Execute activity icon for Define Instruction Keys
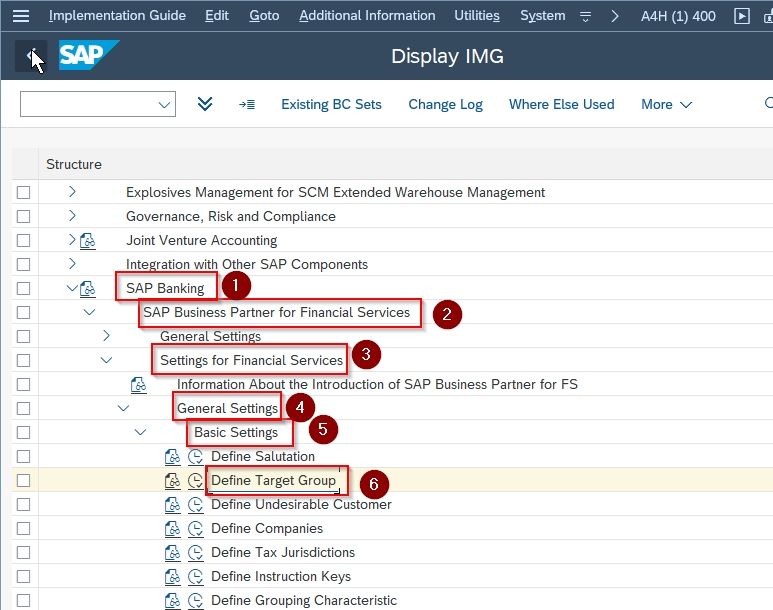The image size is (773, 610). (196, 576)
